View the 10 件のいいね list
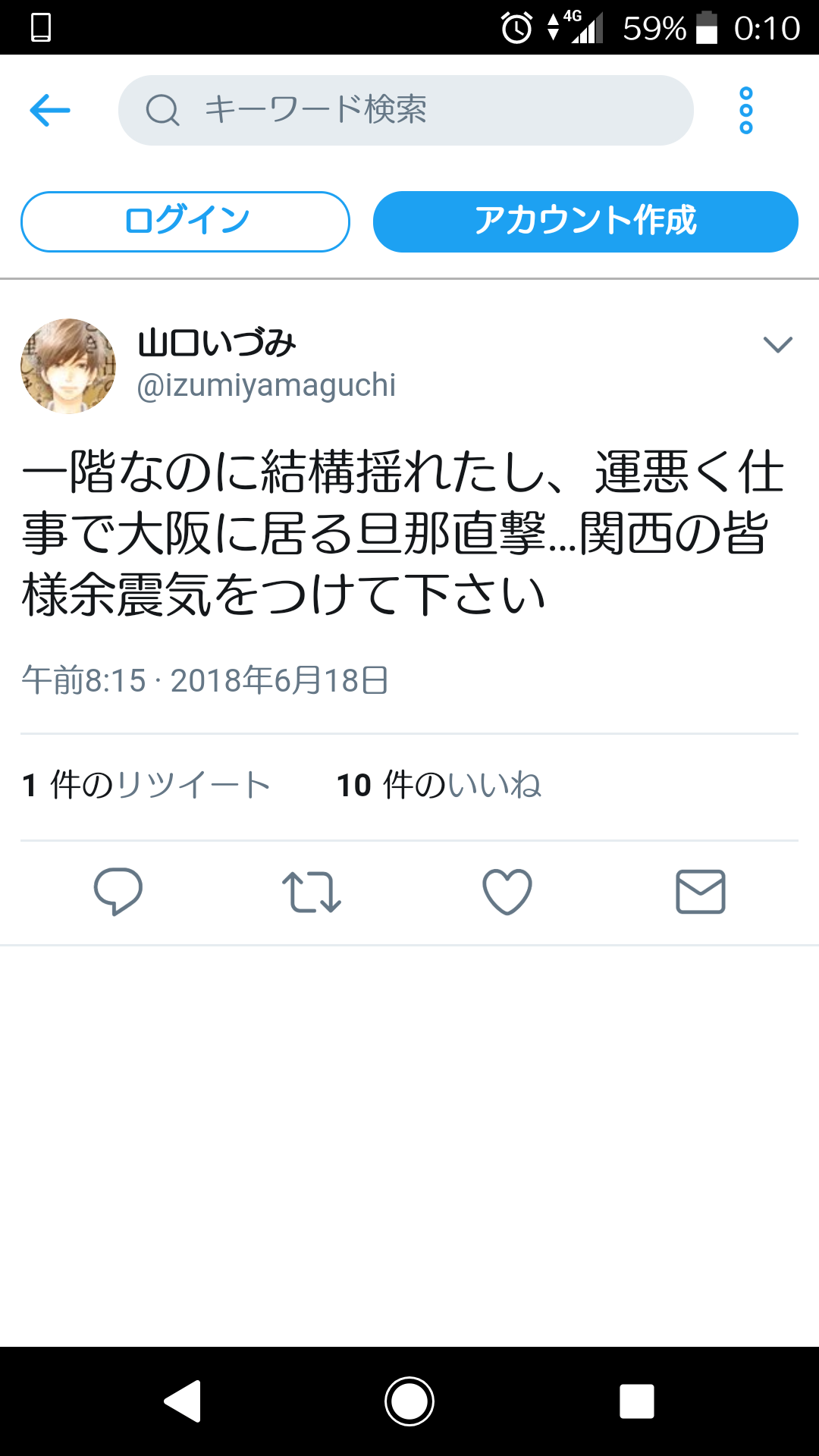This screenshot has height=1456, width=819. [x=439, y=785]
